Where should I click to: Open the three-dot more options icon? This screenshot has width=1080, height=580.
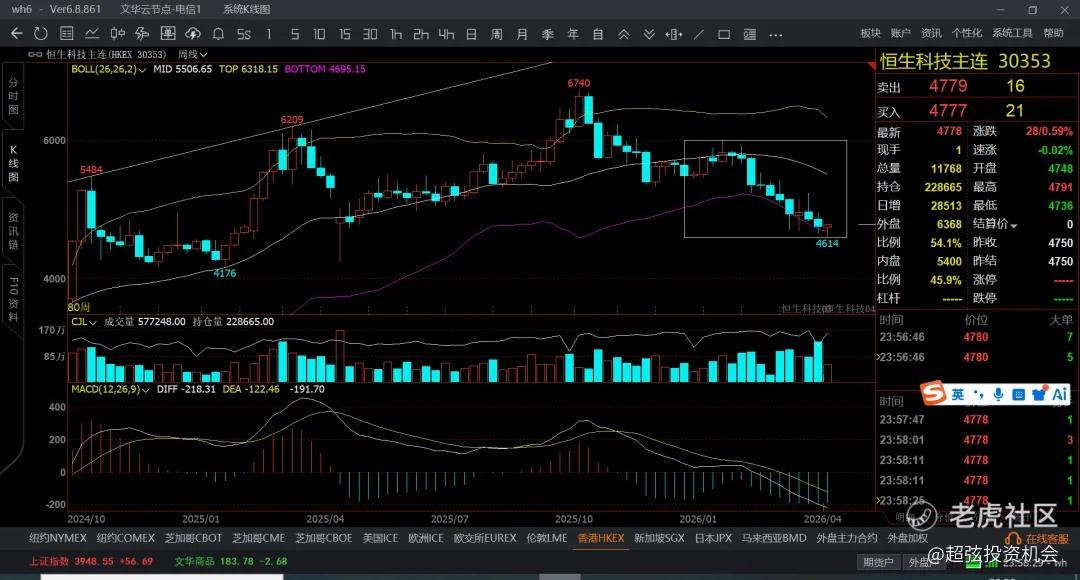(x=776, y=34)
